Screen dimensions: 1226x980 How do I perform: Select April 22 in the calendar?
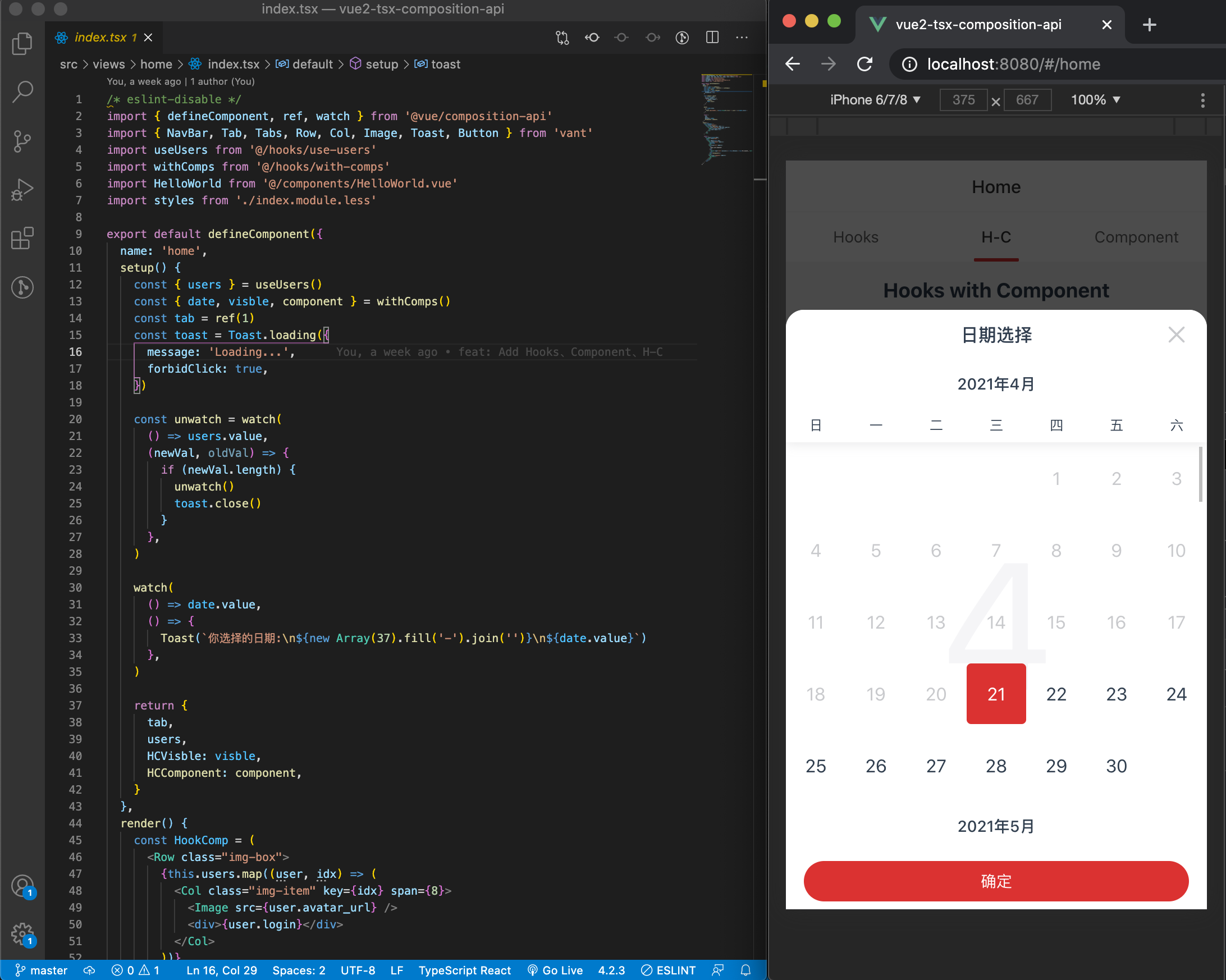tap(1056, 694)
